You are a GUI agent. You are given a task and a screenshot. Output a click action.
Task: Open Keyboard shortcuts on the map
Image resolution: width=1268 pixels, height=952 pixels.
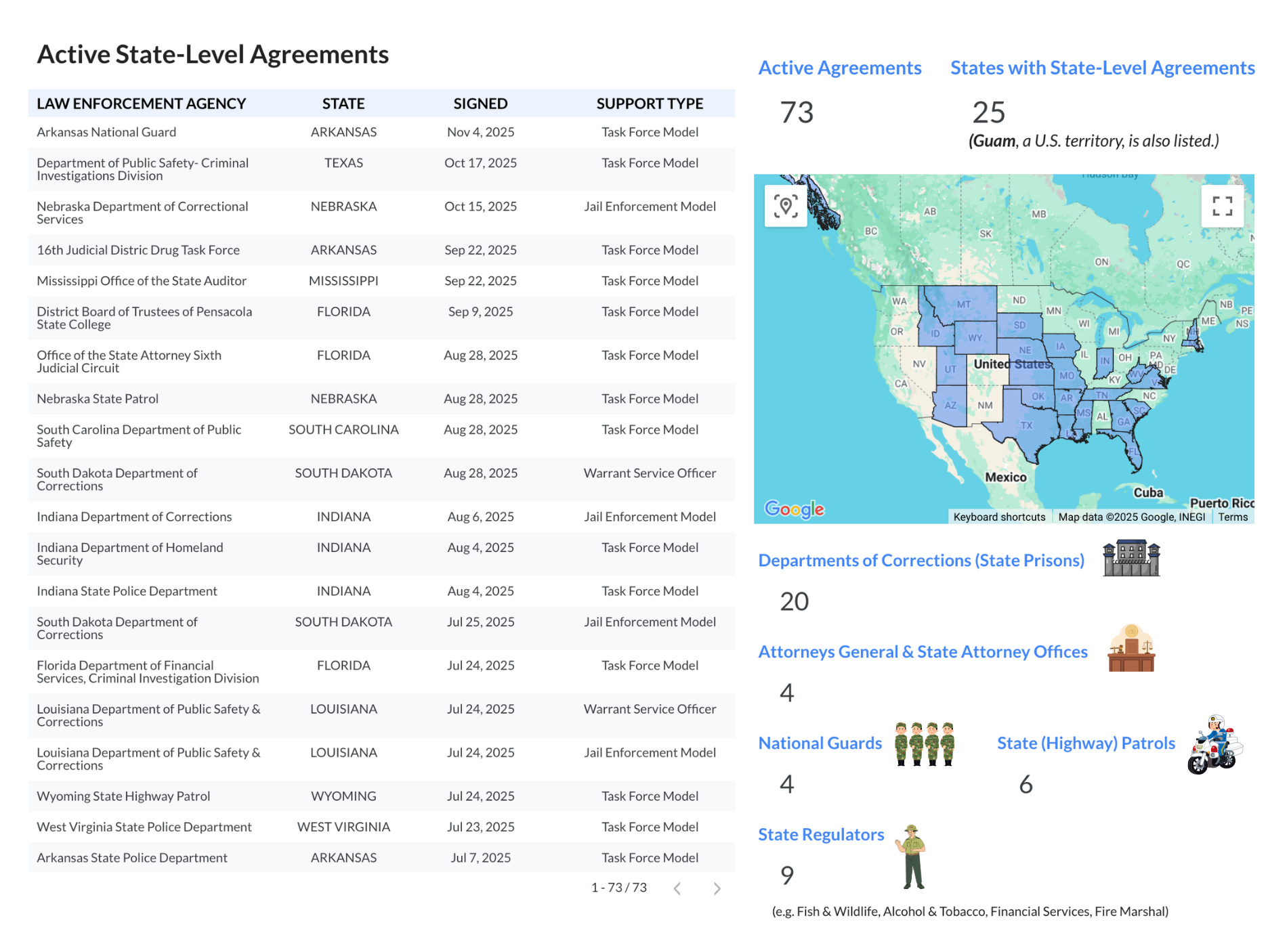[999, 517]
